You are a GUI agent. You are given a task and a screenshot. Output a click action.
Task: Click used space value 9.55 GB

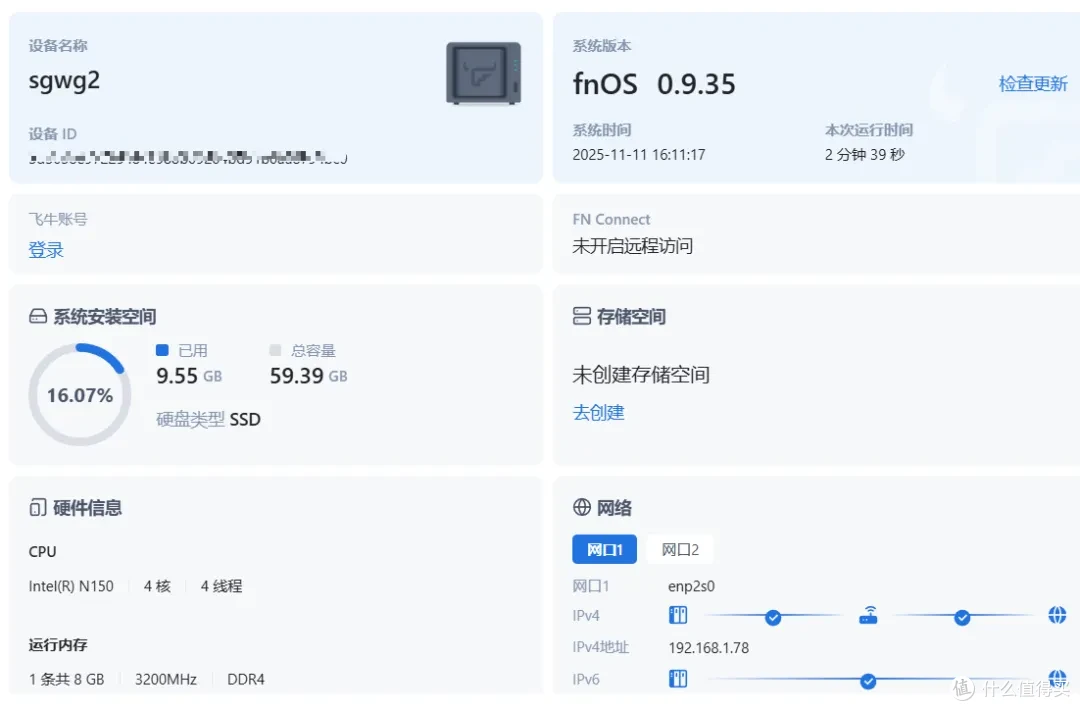189,375
